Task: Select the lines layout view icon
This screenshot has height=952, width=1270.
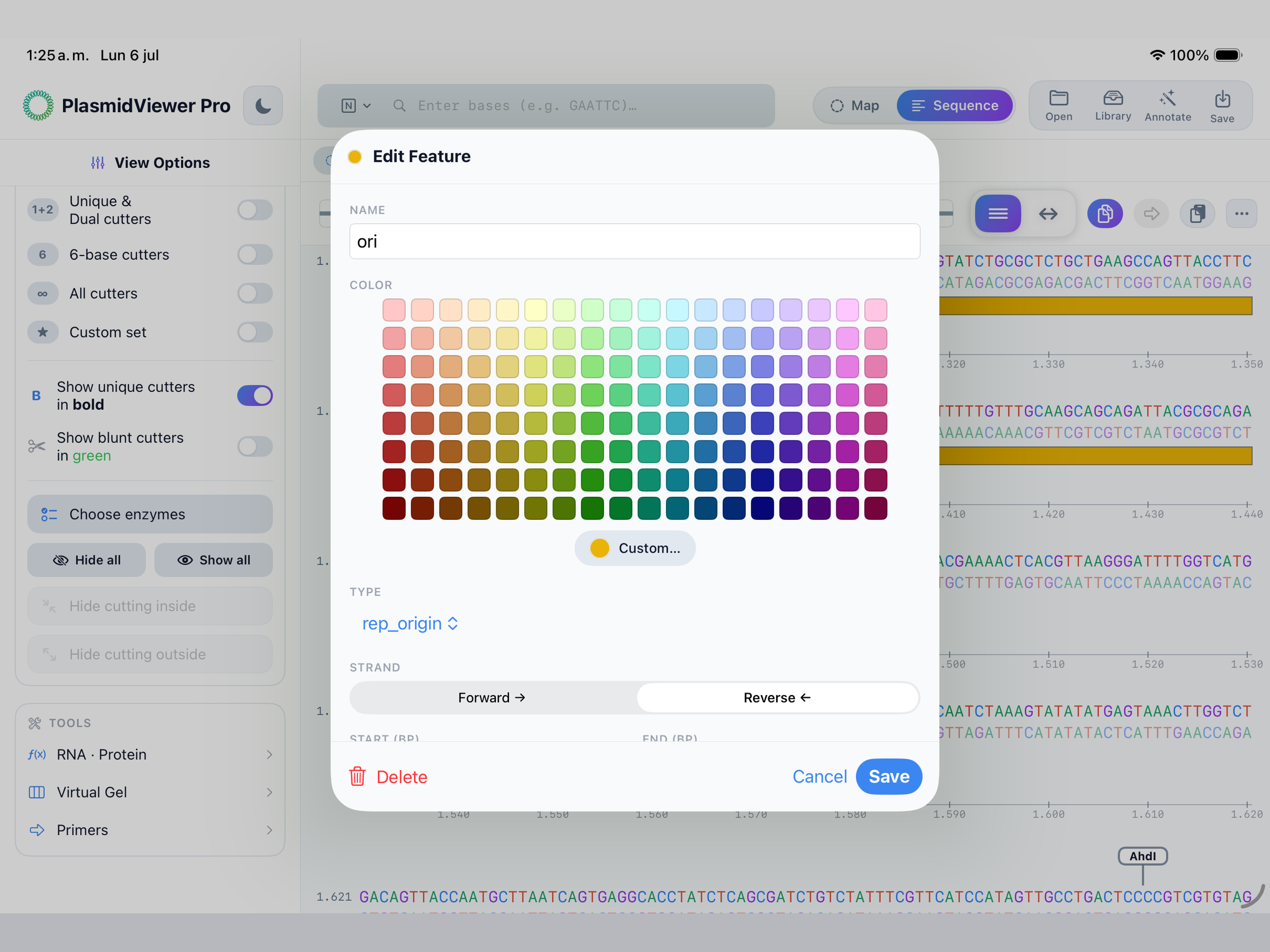Action: pyautogui.click(x=998, y=214)
